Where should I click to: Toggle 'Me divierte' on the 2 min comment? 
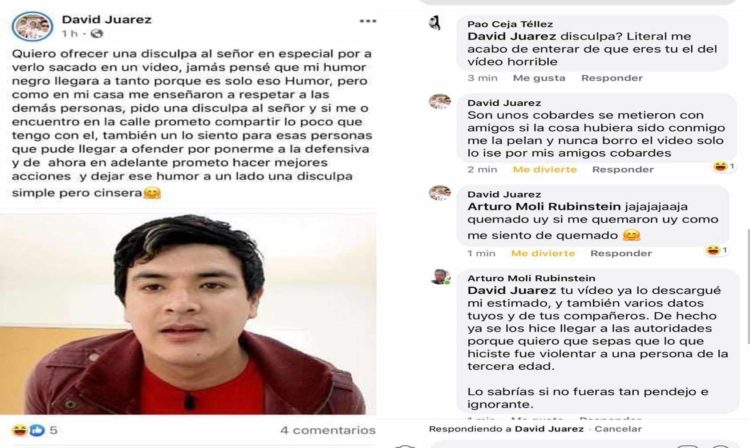point(545,169)
